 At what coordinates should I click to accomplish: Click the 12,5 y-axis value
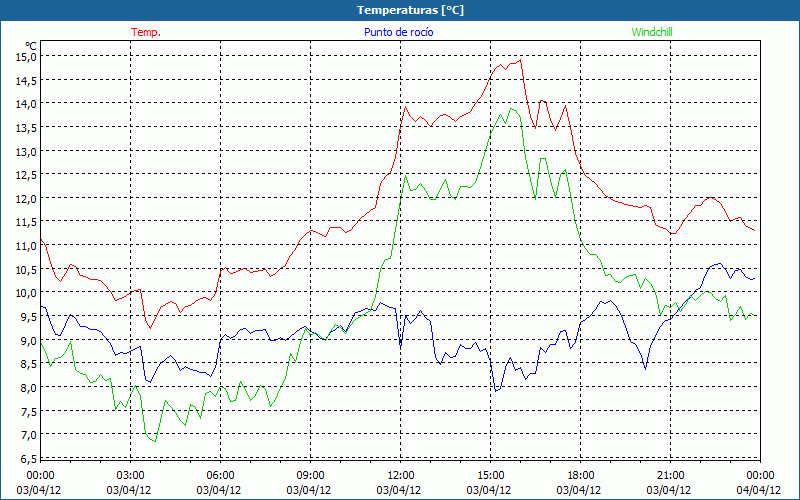click(28, 174)
